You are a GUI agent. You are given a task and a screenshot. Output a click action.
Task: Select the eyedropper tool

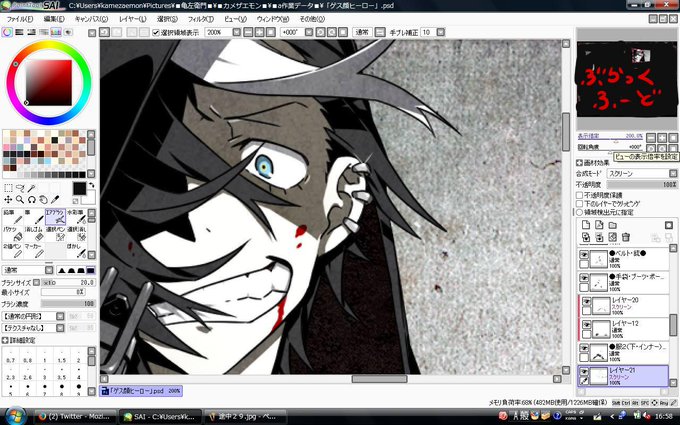click(55, 199)
